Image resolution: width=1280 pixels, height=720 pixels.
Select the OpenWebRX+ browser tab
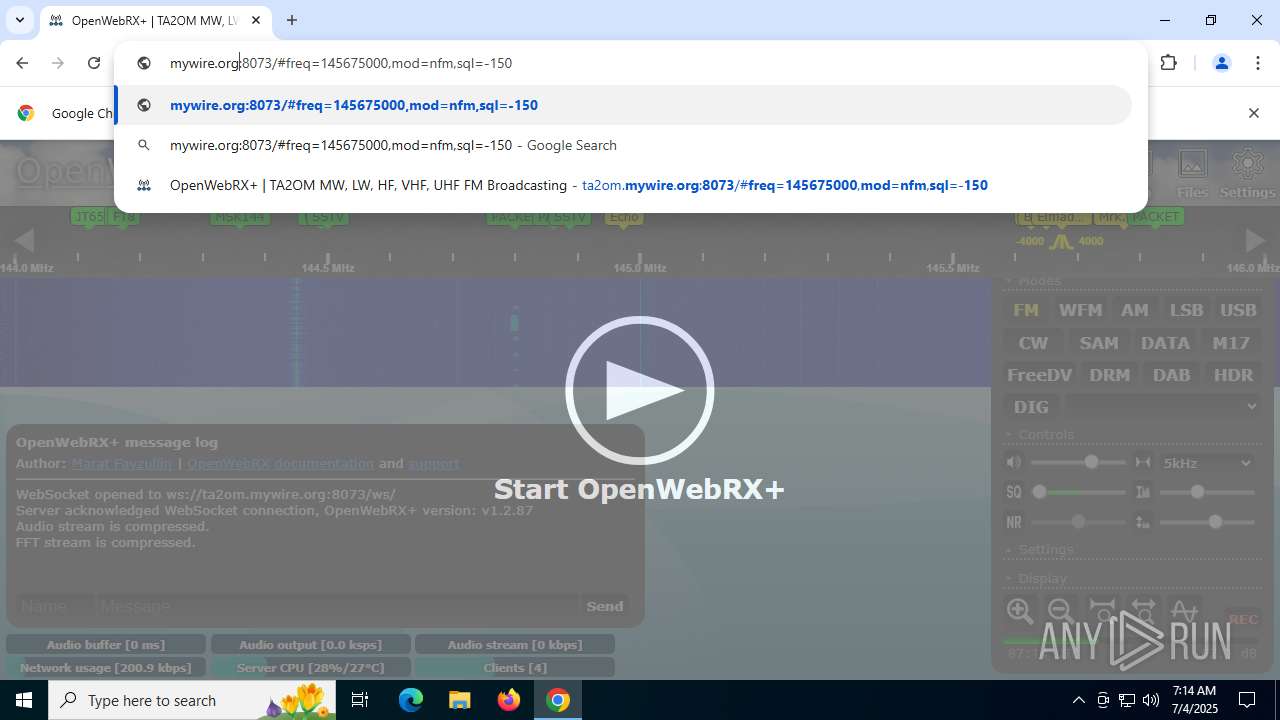click(156, 20)
